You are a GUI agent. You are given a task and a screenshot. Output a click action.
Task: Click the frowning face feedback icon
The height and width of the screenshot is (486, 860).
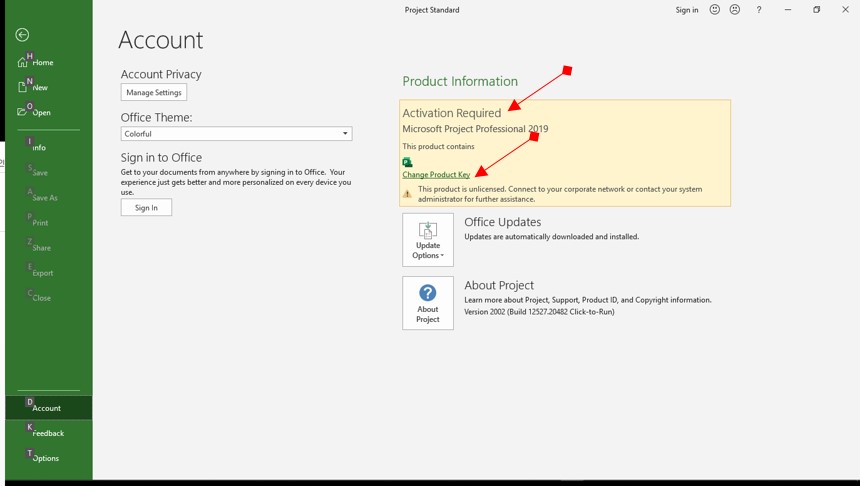click(x=735, y=10)
